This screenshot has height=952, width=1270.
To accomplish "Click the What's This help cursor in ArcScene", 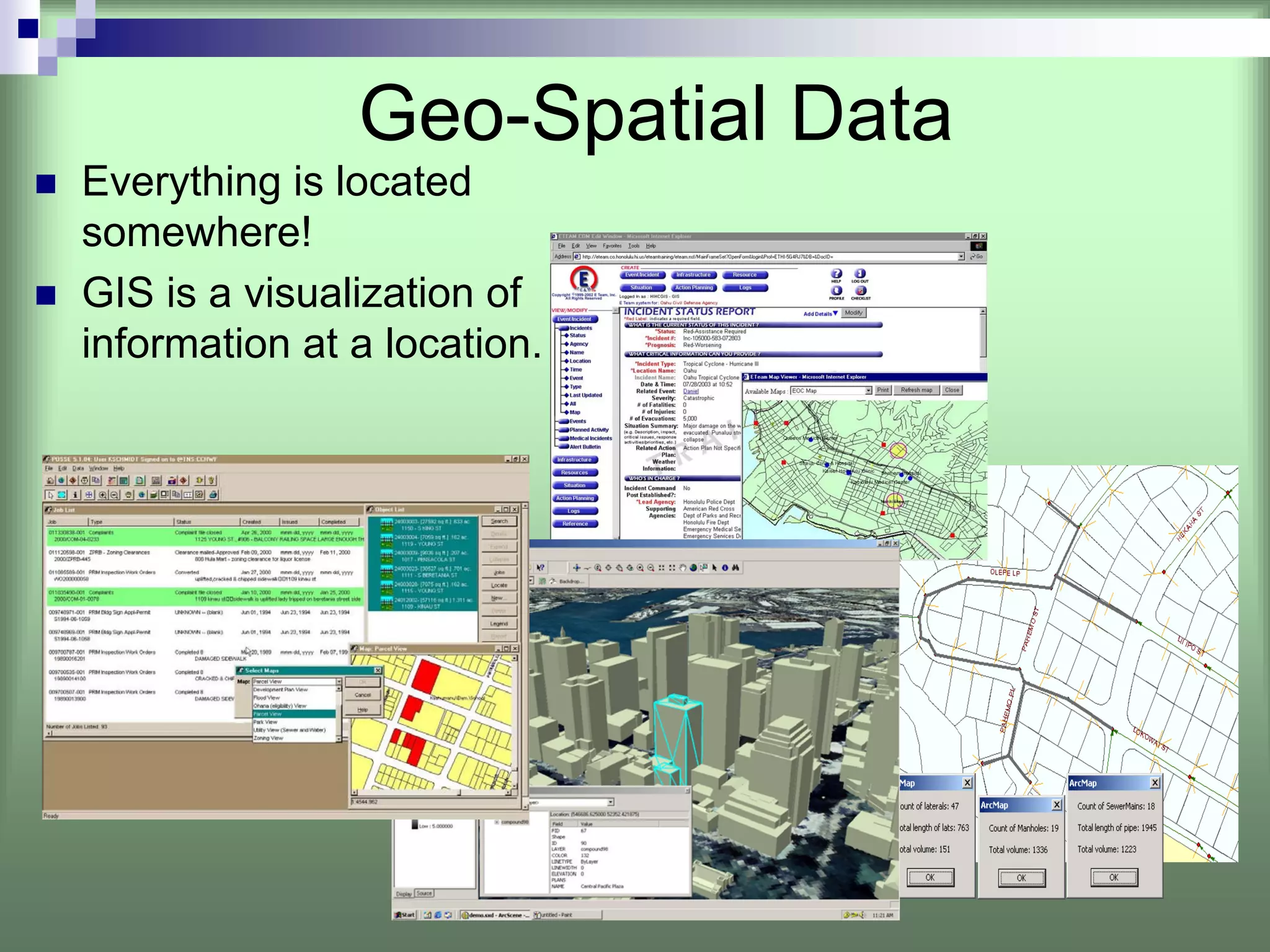I will (x=540, y=568).
